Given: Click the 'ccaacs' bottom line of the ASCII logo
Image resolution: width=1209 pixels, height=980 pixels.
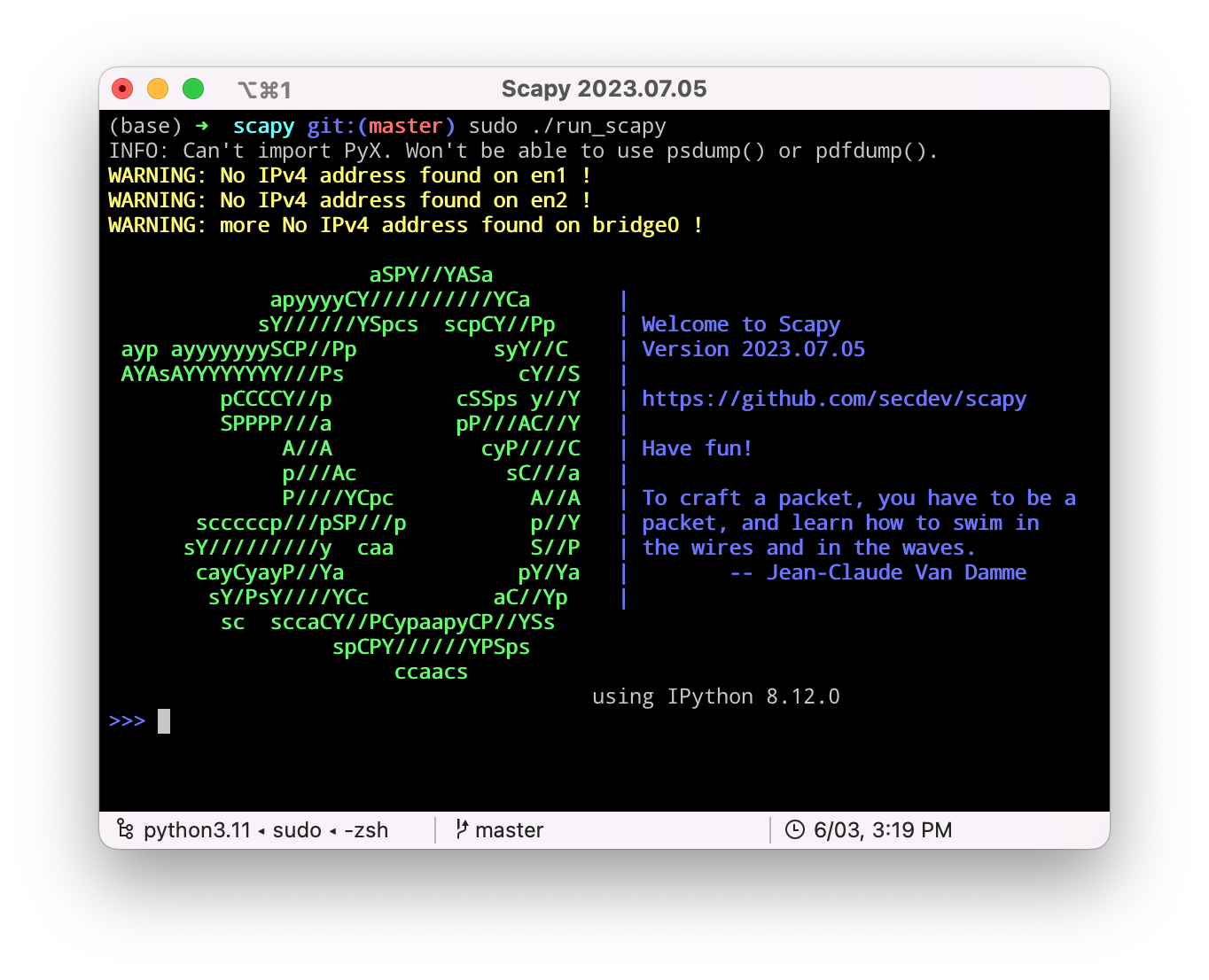Looking at the screenshot, I should pyautogui.click(x=431, y=672).
